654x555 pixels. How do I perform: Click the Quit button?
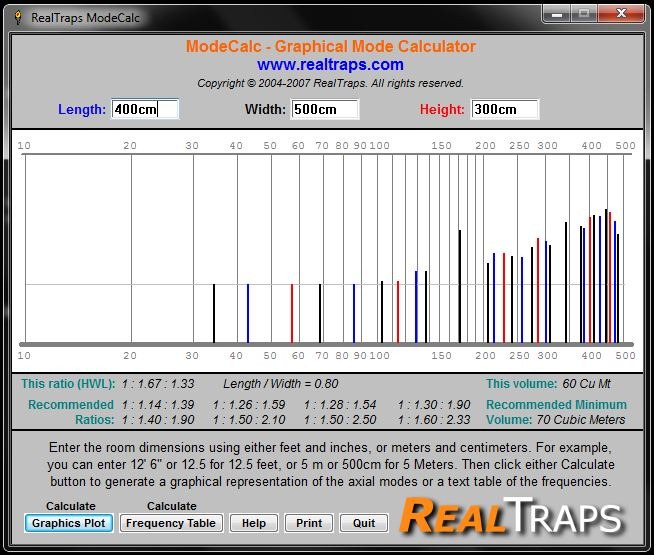(x=364, y=523)
